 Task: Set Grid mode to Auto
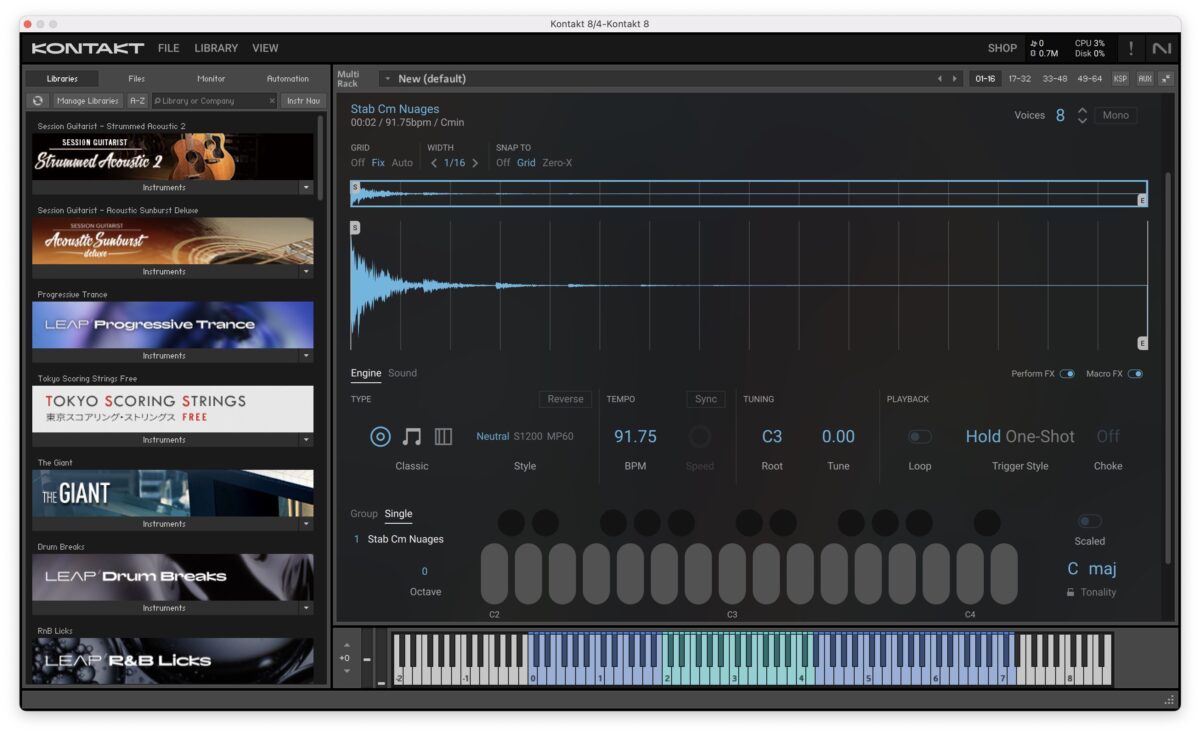[x=402, y=163]
